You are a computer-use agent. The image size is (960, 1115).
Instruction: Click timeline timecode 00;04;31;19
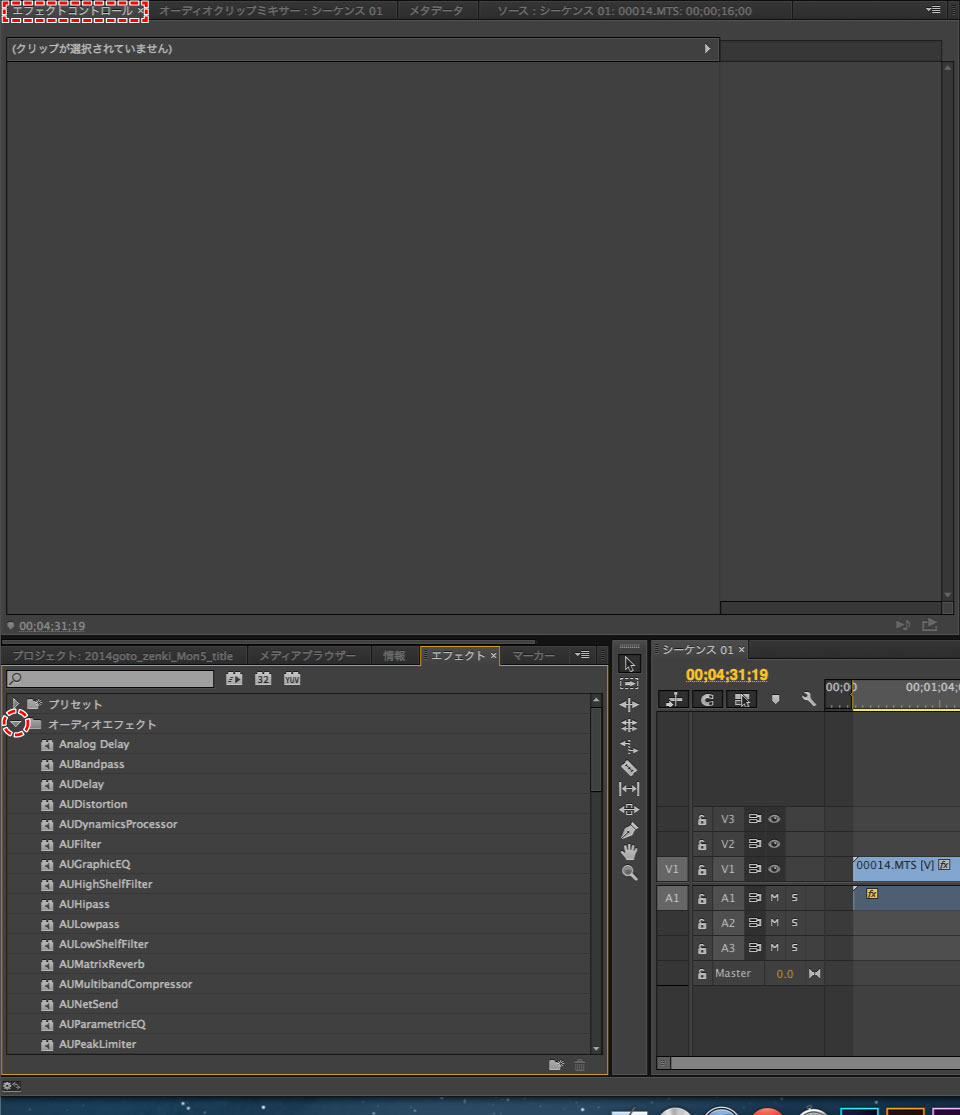[727, 675]
